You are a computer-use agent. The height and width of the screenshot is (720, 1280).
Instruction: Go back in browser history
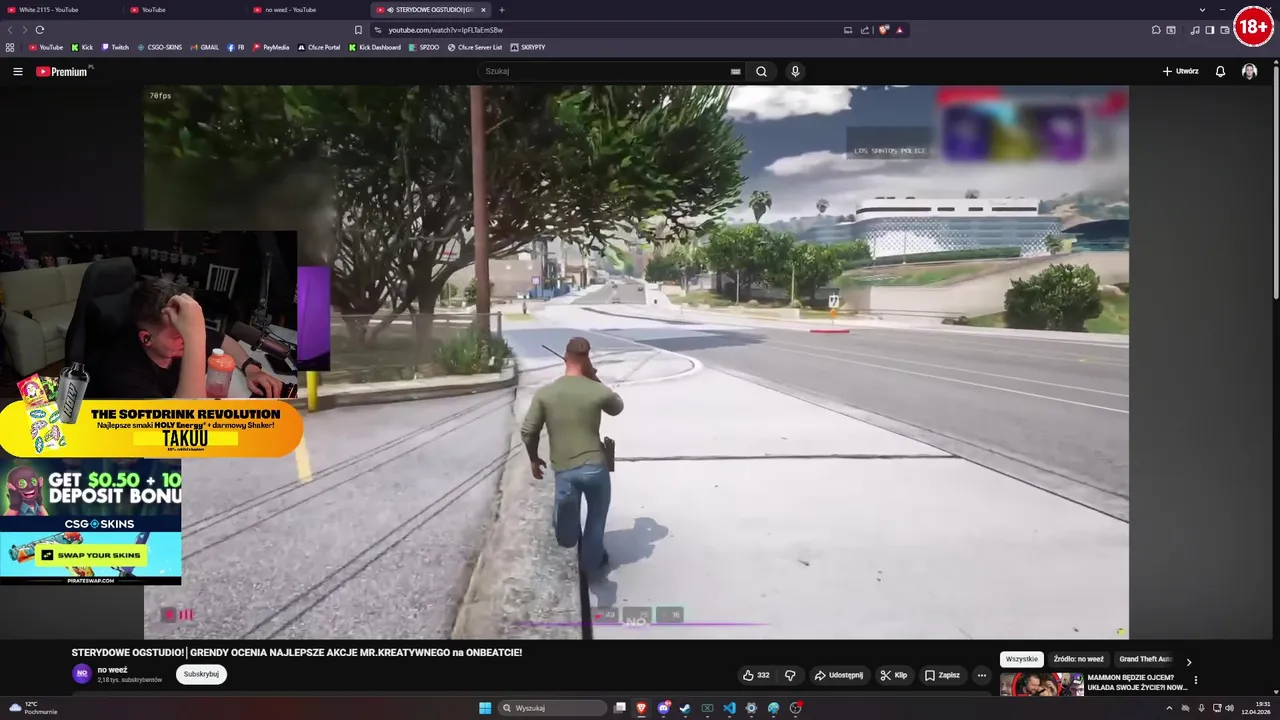(10, 30)
